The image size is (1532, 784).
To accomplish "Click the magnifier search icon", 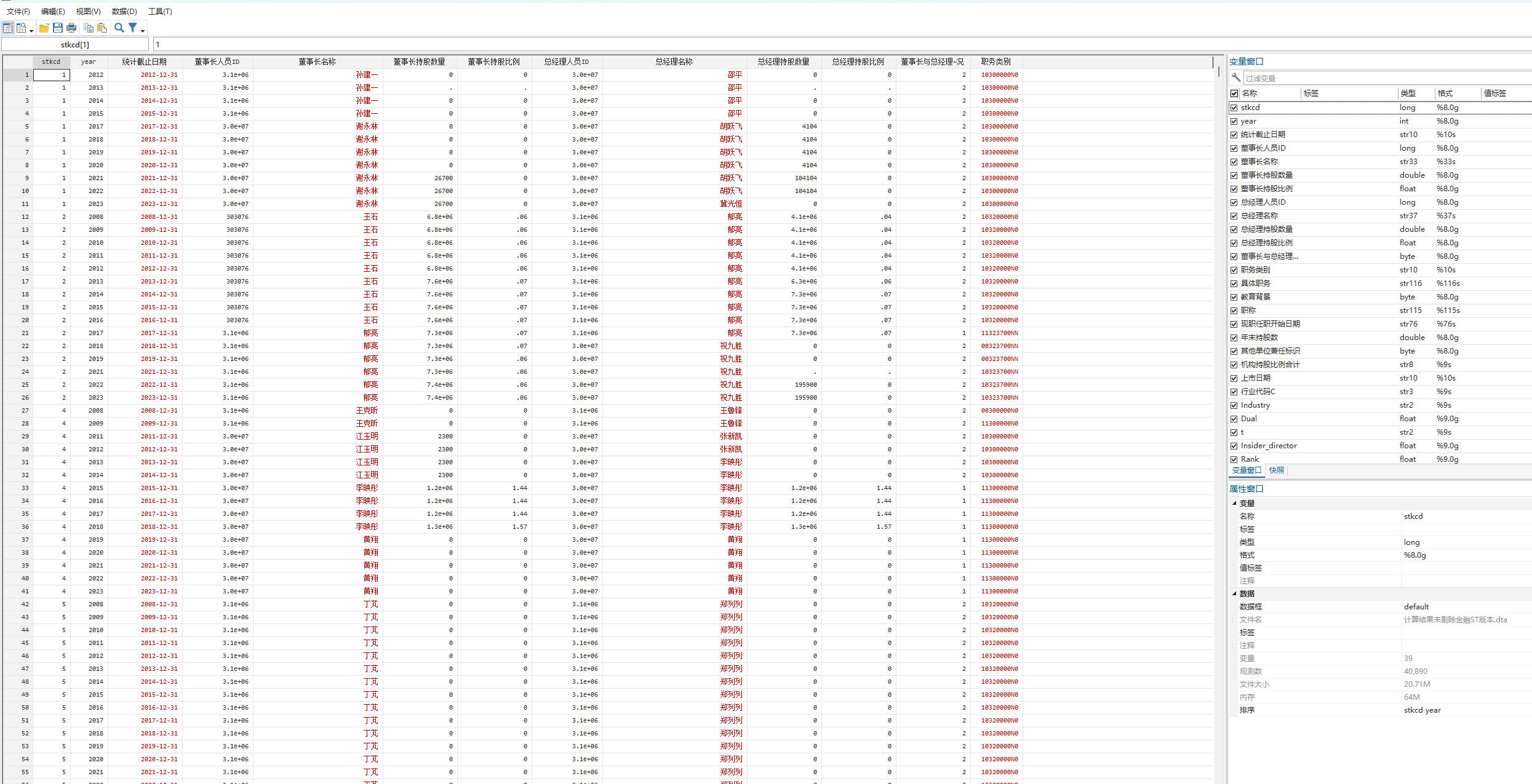I will click(119, 28).
